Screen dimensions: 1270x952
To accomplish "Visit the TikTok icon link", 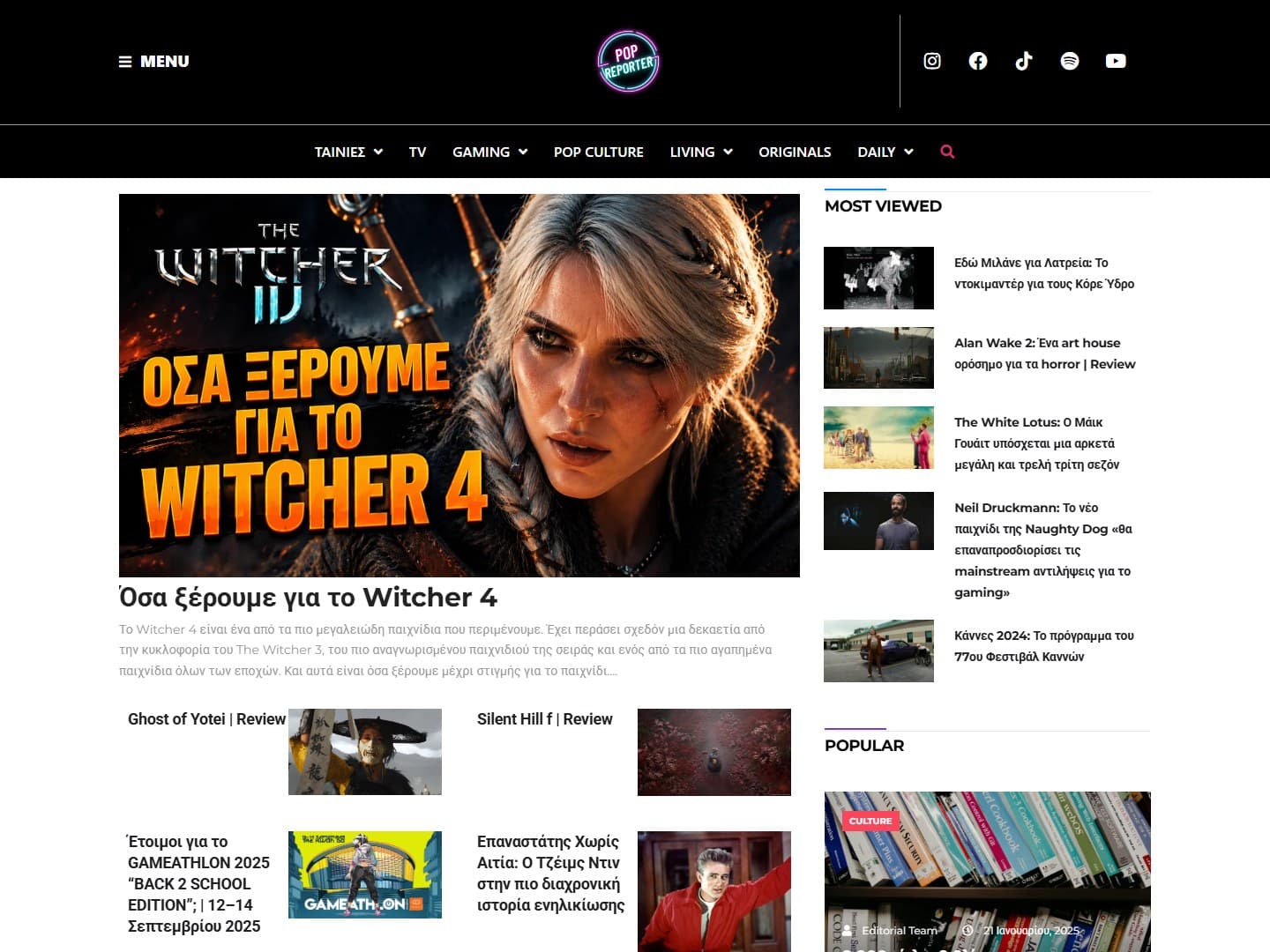I will click(1024, 61).
